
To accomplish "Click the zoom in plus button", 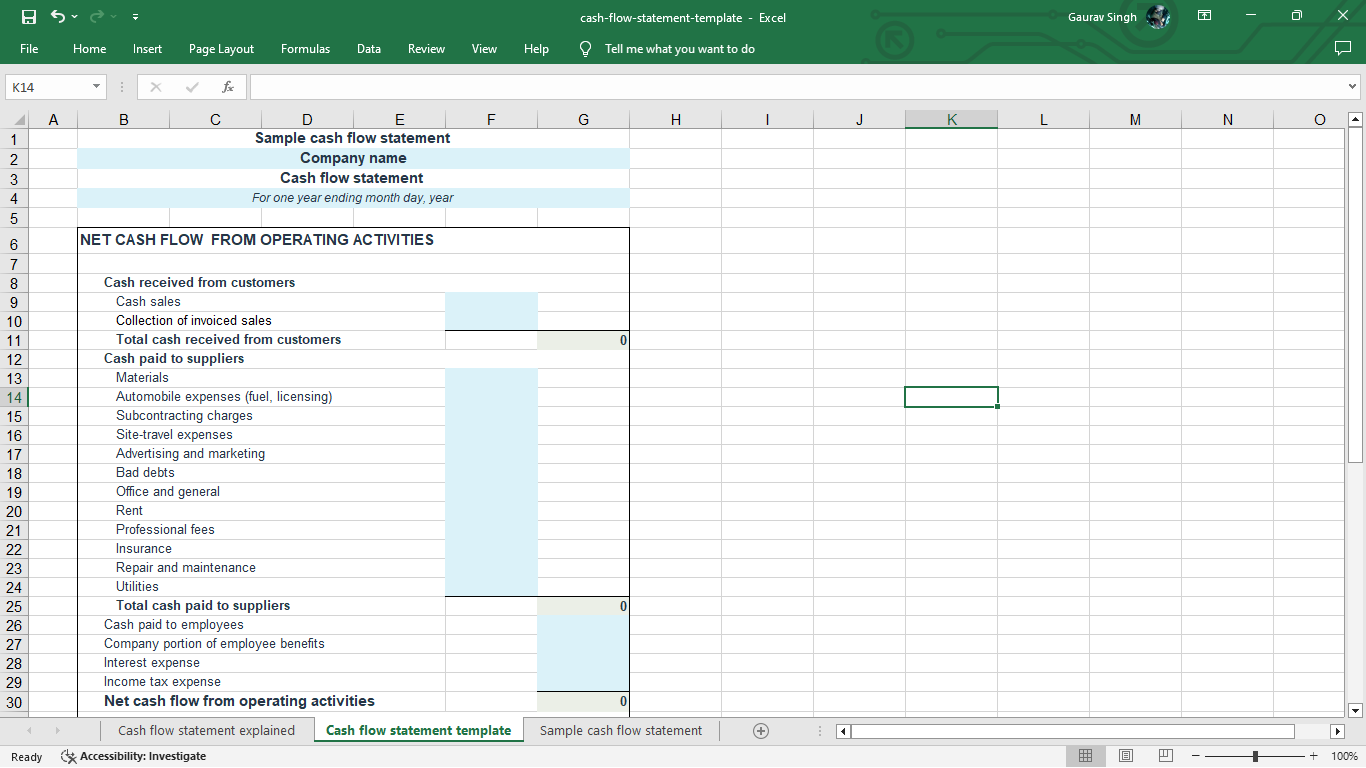I will pyautogui.click(x=1314, y=756).
